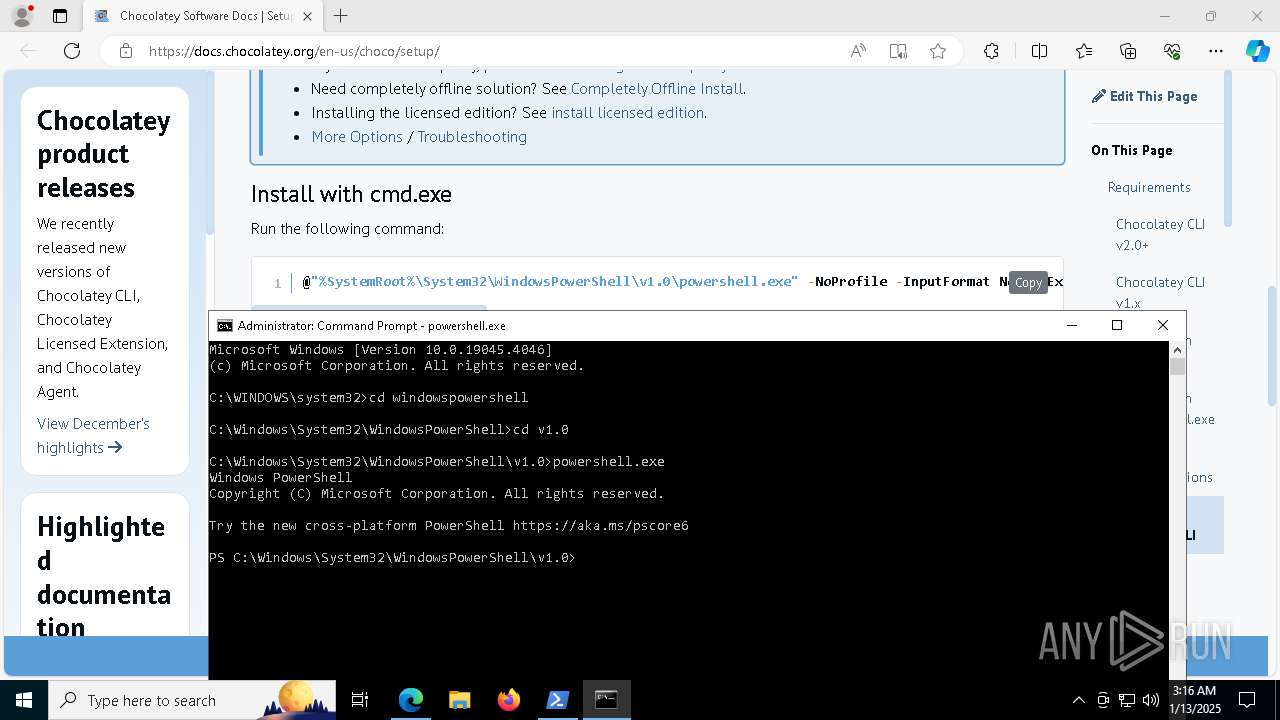Screen dimensions: 1280x720
Task: Open the Edge profile icon
Action: coord(22,16)
